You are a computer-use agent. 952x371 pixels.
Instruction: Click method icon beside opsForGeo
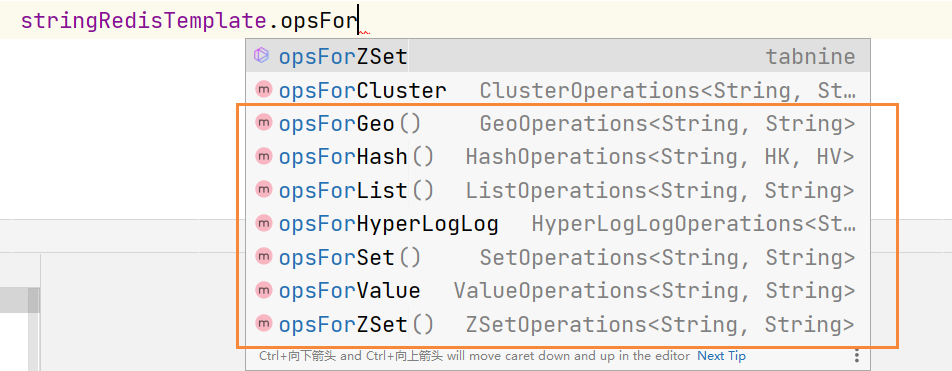pyautogui.click(x=263, y=123)
